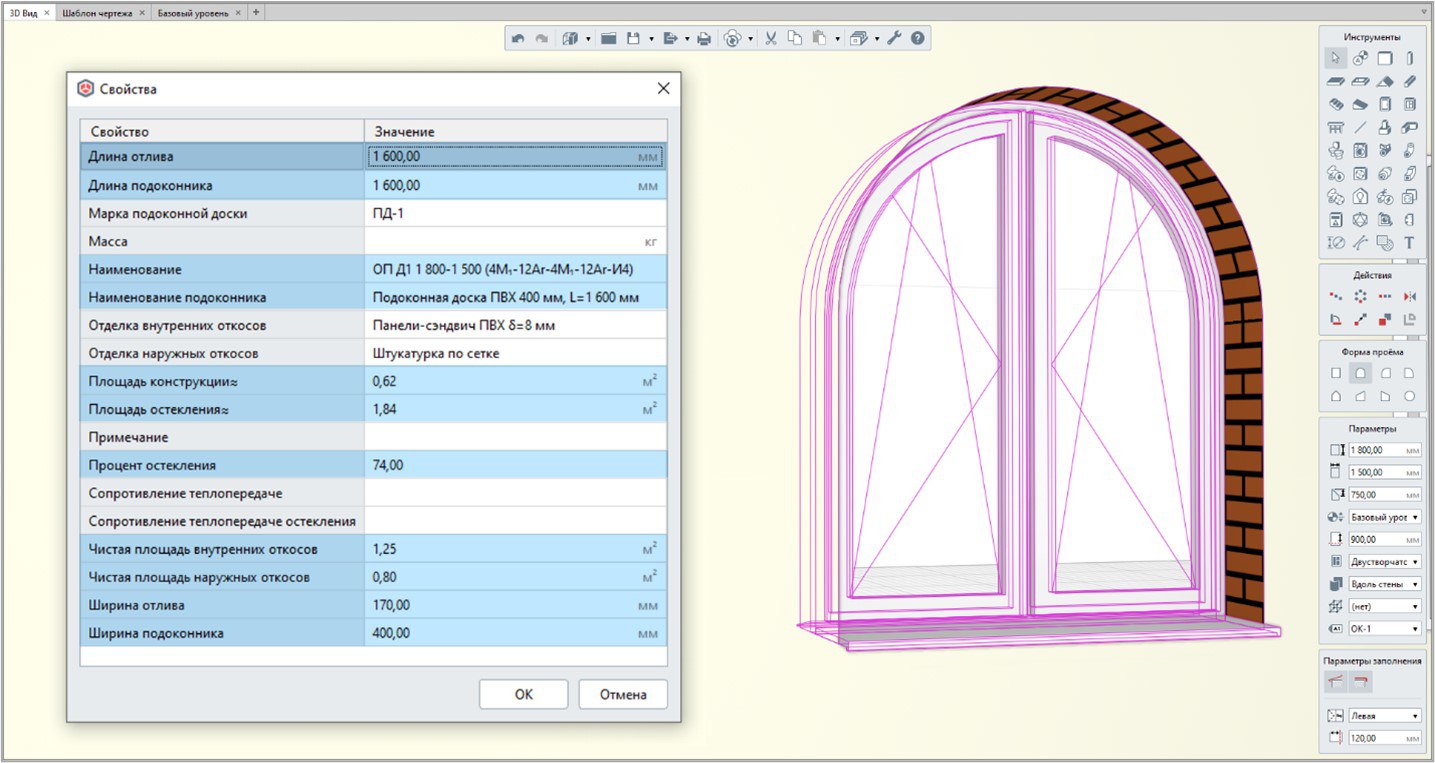Switch to the Шаблон чертежа tab
Viewport: 1435px width, 763px height.
tap(97, 13)
